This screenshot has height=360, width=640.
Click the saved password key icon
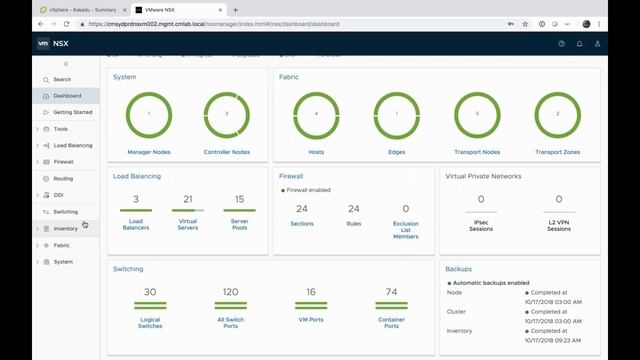point(511,24)
